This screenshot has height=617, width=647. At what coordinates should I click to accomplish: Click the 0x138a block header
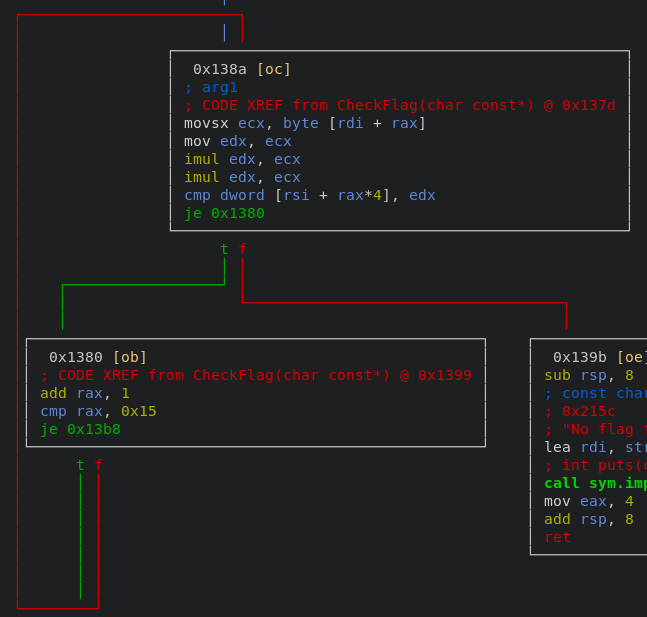[242, 69]
